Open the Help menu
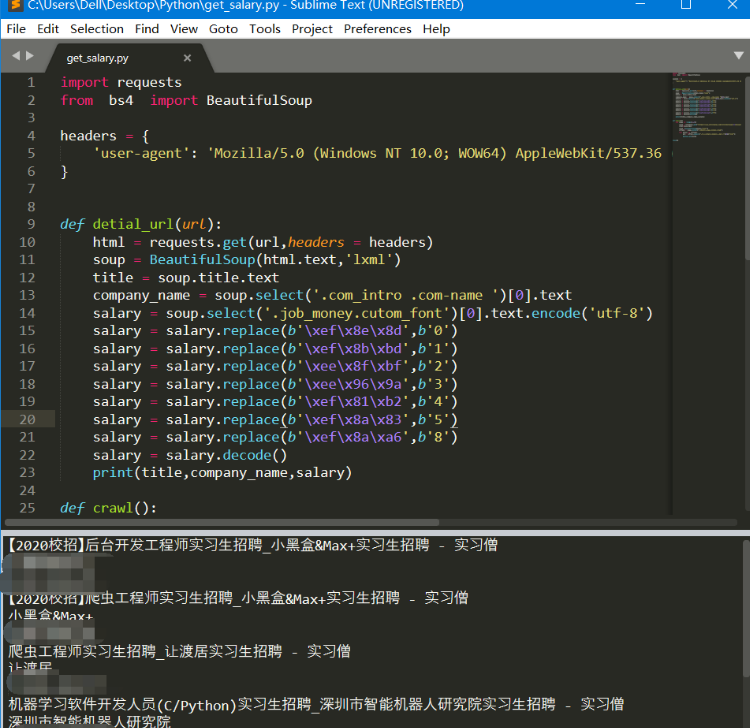Screen dimensions: 750x728 (436, 29)
